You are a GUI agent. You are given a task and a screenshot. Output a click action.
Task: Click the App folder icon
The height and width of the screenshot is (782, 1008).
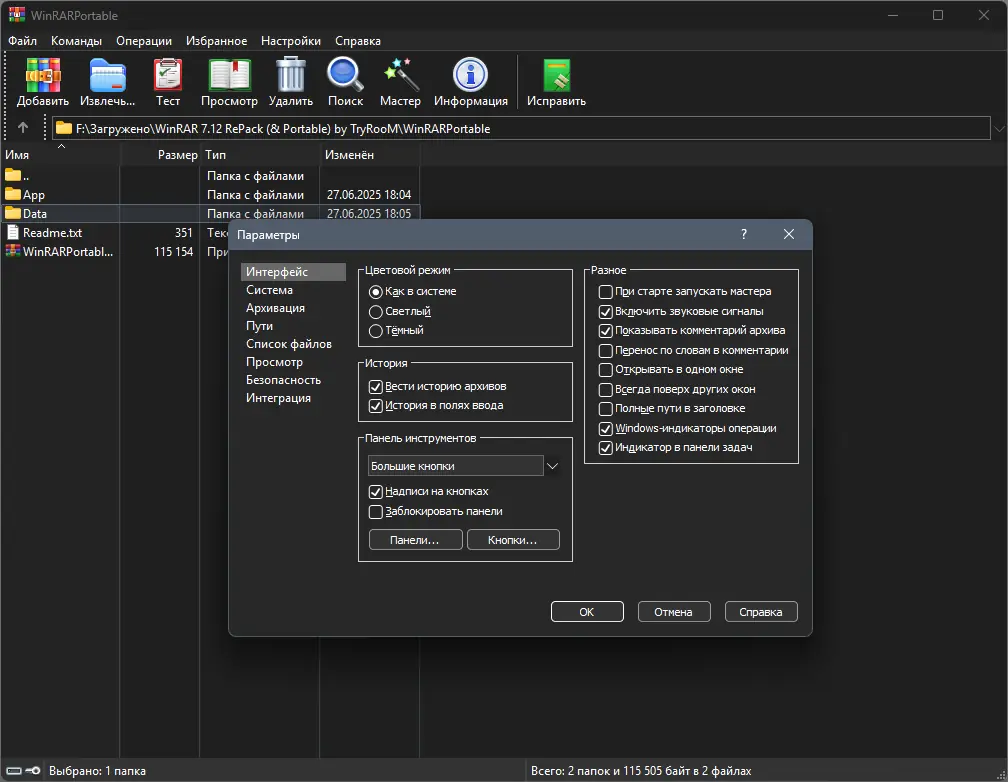pyautogui.click(x=13, y=194)
